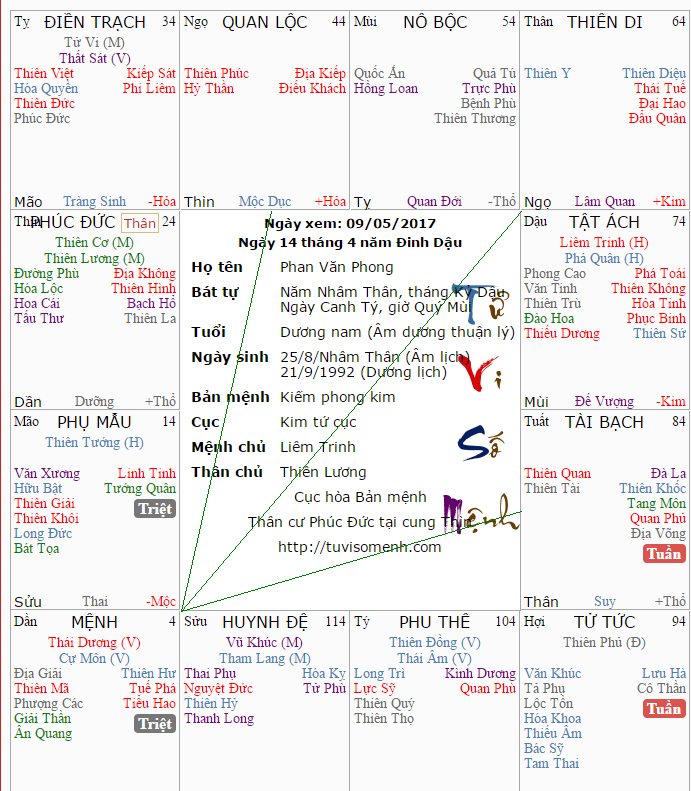This screenshot has height=791, width=691.
Task: Click Tử Vi (M) star in Điền Trạch
Action: 94,43
